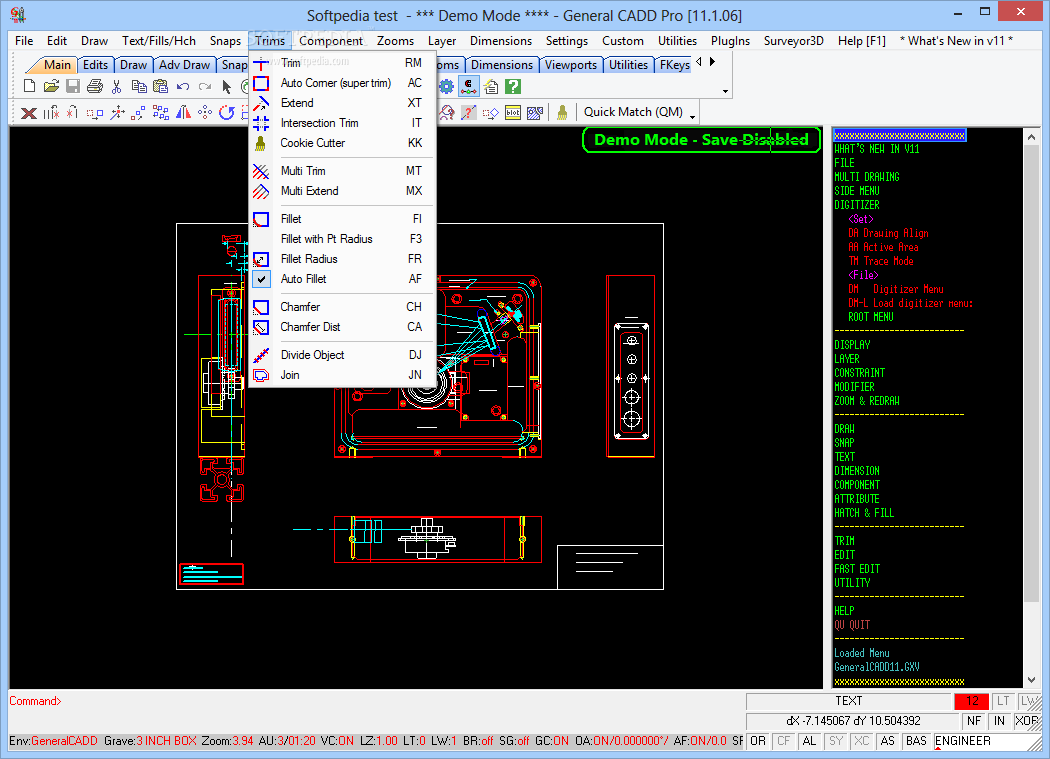Click the Cookie Cutter icon in menu
The width and height of the screenshot is (1050, 759).
pos(261,143)
